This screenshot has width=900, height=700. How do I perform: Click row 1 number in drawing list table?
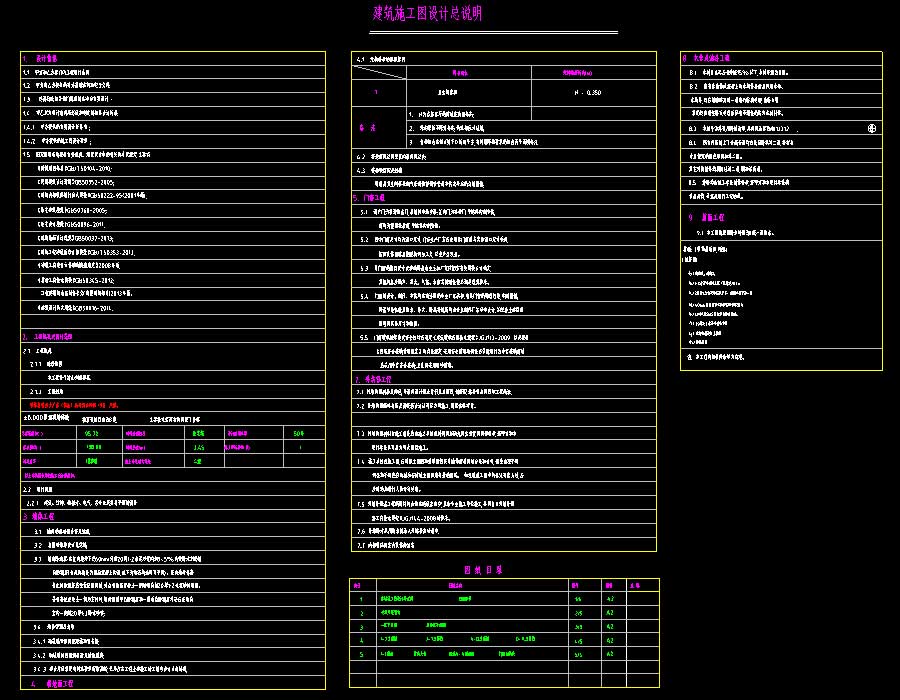(361, 599)
